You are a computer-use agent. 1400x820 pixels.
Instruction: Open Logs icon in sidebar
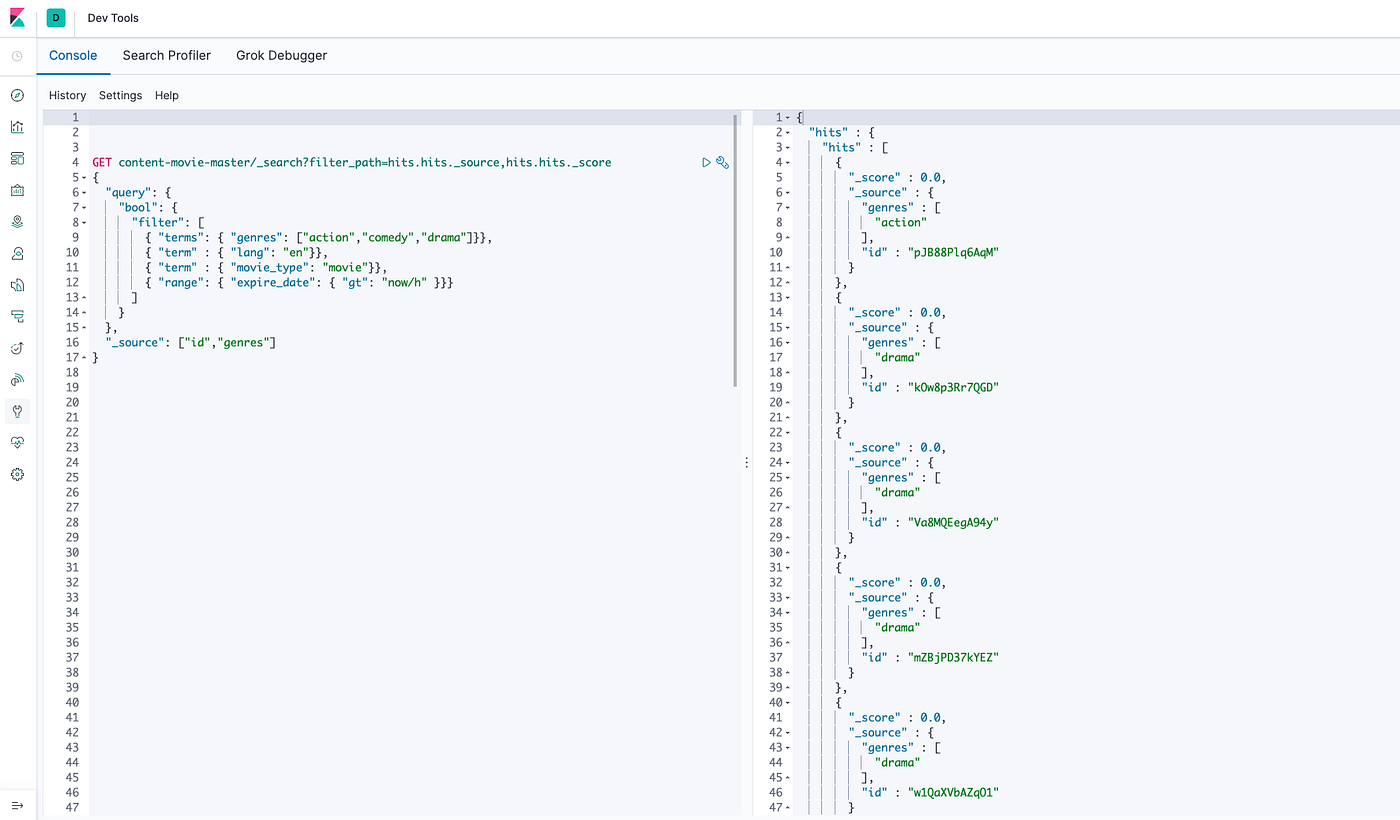(17, 316)
